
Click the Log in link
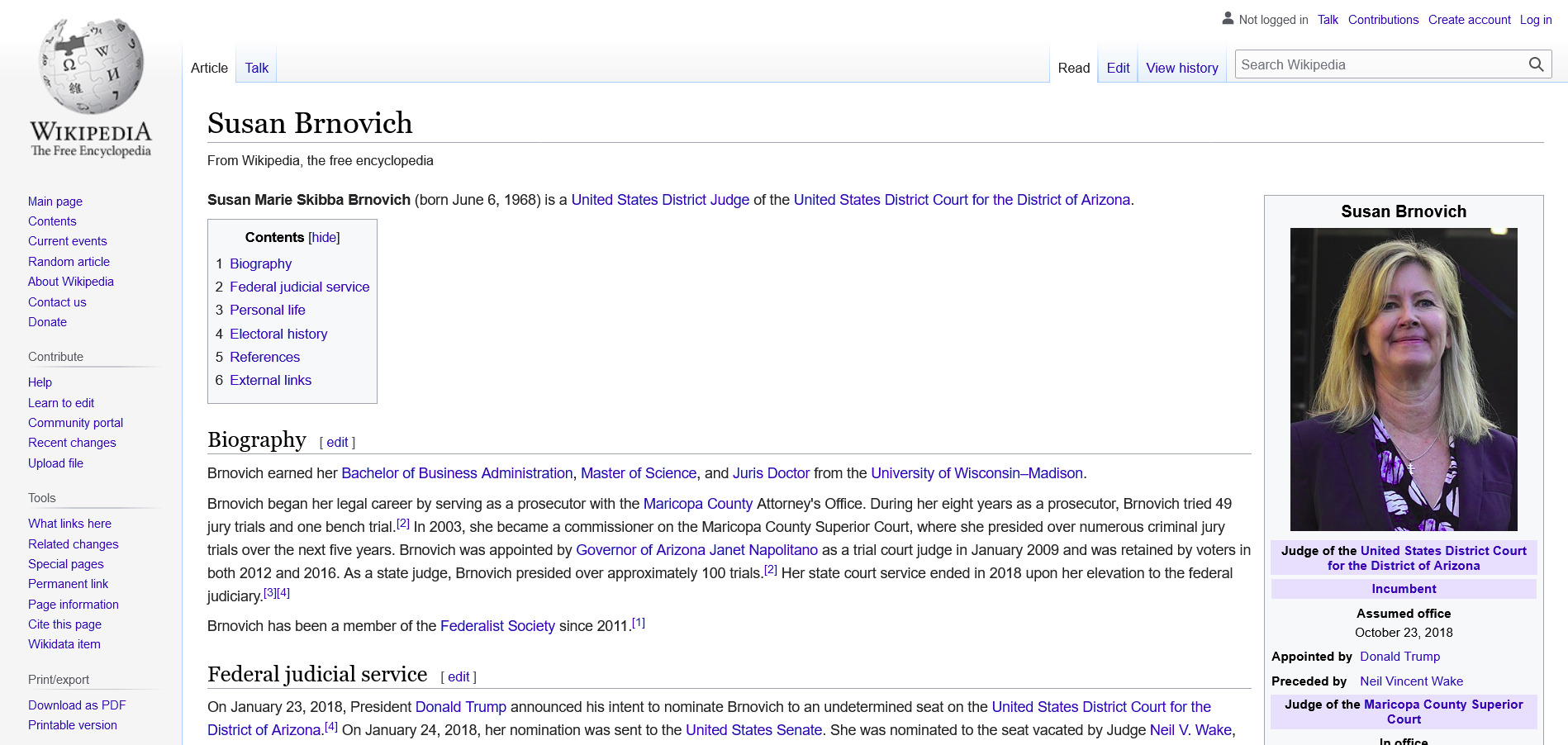pos(1536,20)
